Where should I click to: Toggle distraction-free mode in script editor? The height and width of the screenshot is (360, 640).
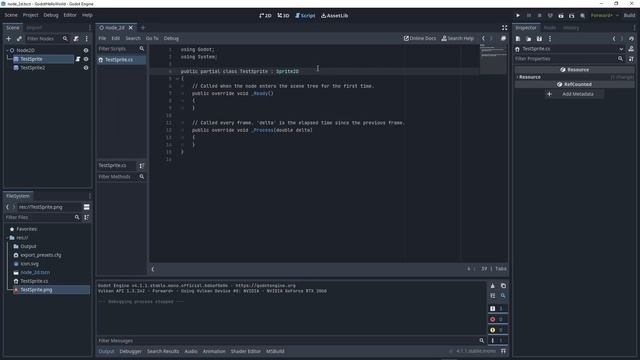click(x=504, y=28)
